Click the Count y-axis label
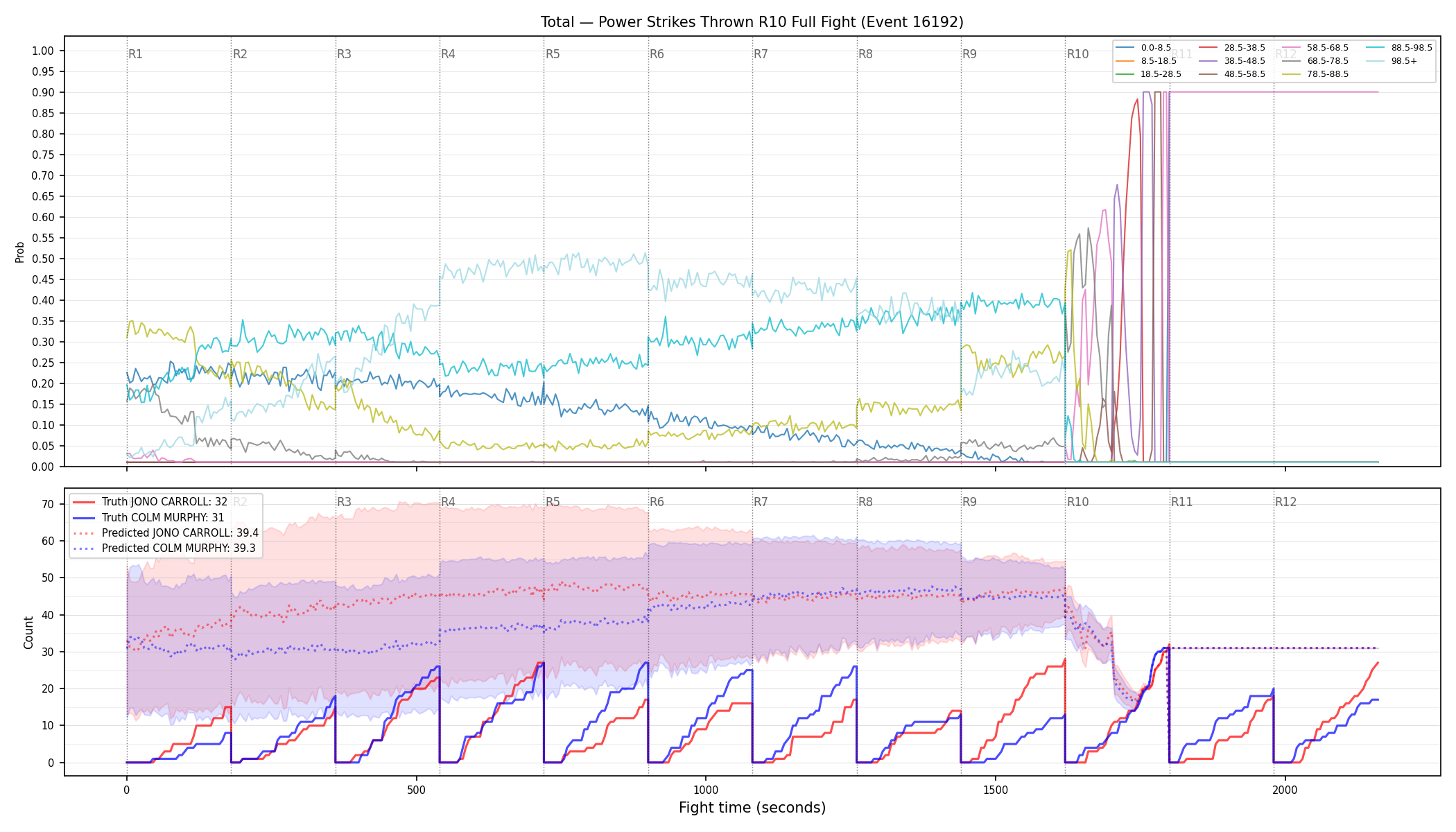 click(x=28, y=632)
